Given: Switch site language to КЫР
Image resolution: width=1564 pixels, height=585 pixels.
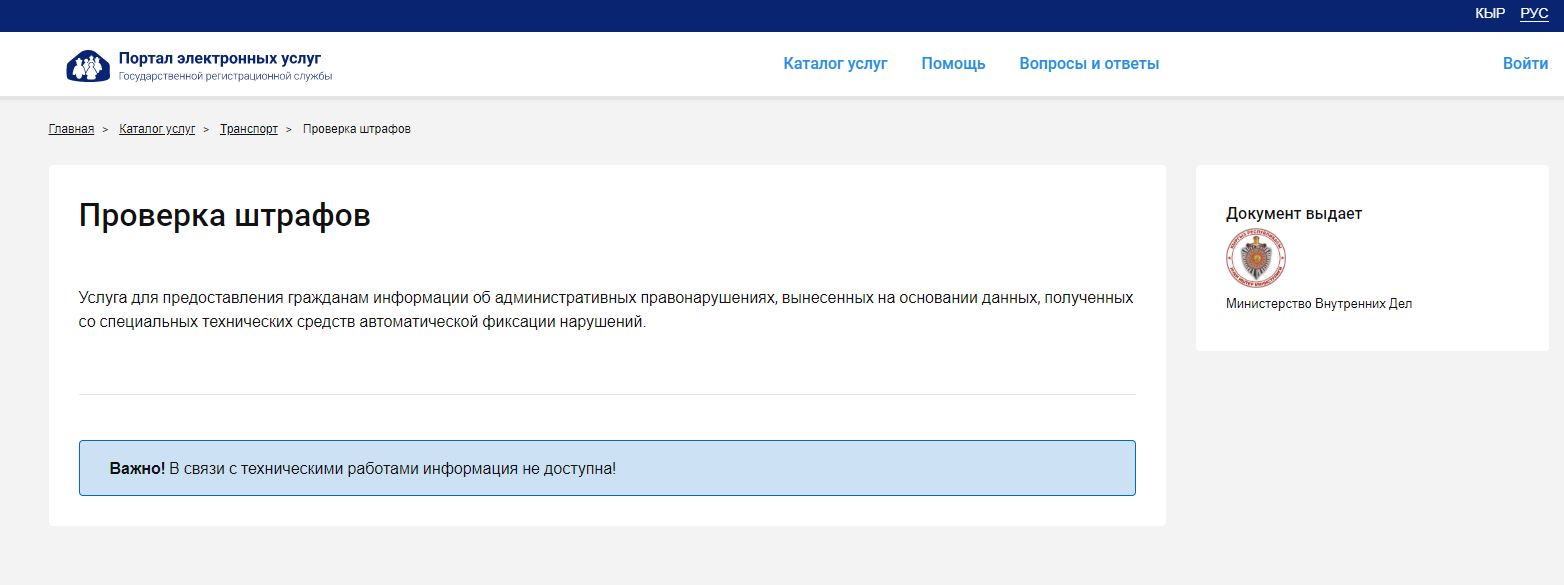Looking at the screenshot, I should pyautogui.click(x=1490, y=14).
